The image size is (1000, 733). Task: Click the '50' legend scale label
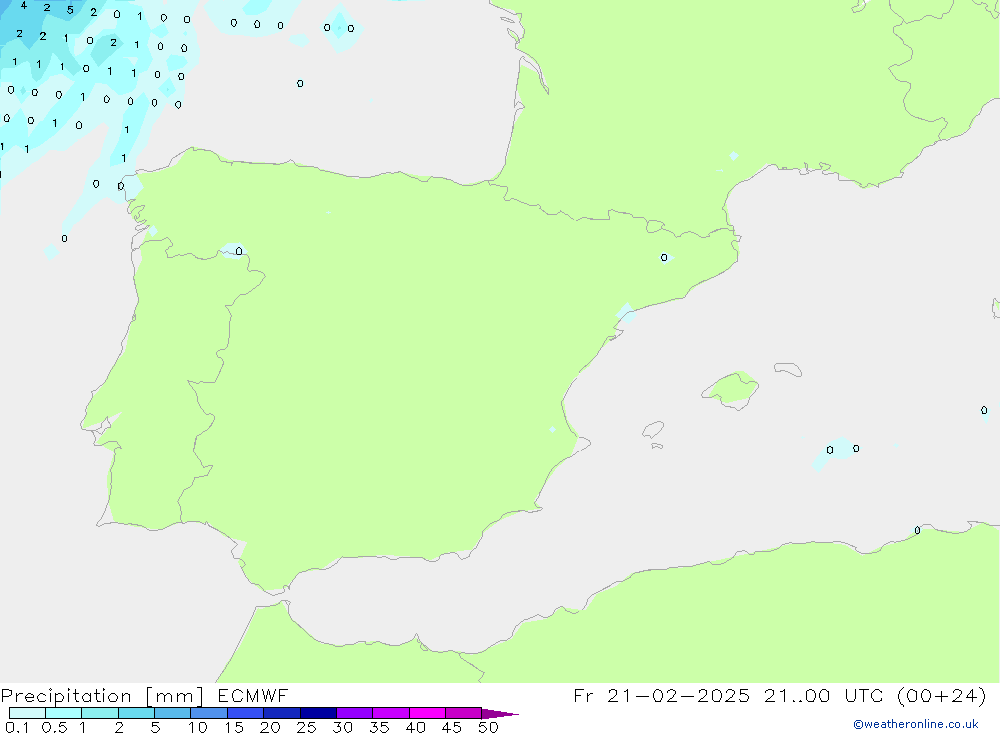pyautogui.click(x=489, y=727)
